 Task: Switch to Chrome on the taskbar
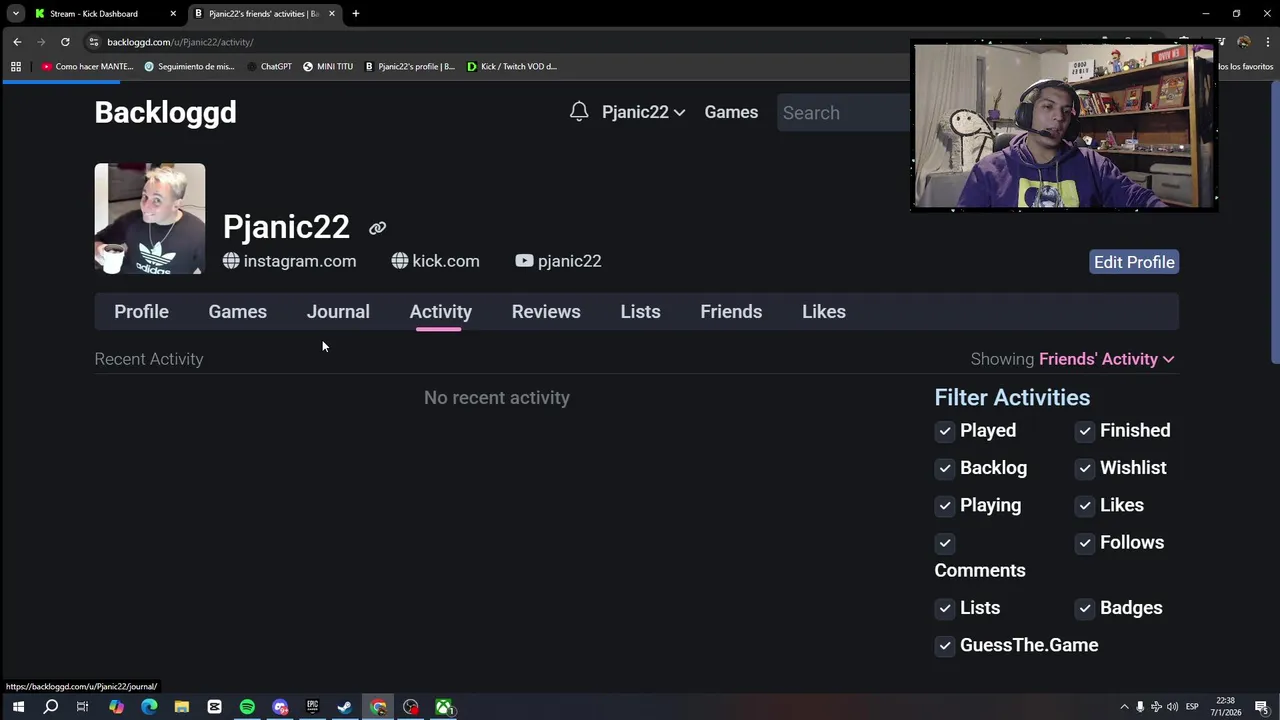coord(378,707)
